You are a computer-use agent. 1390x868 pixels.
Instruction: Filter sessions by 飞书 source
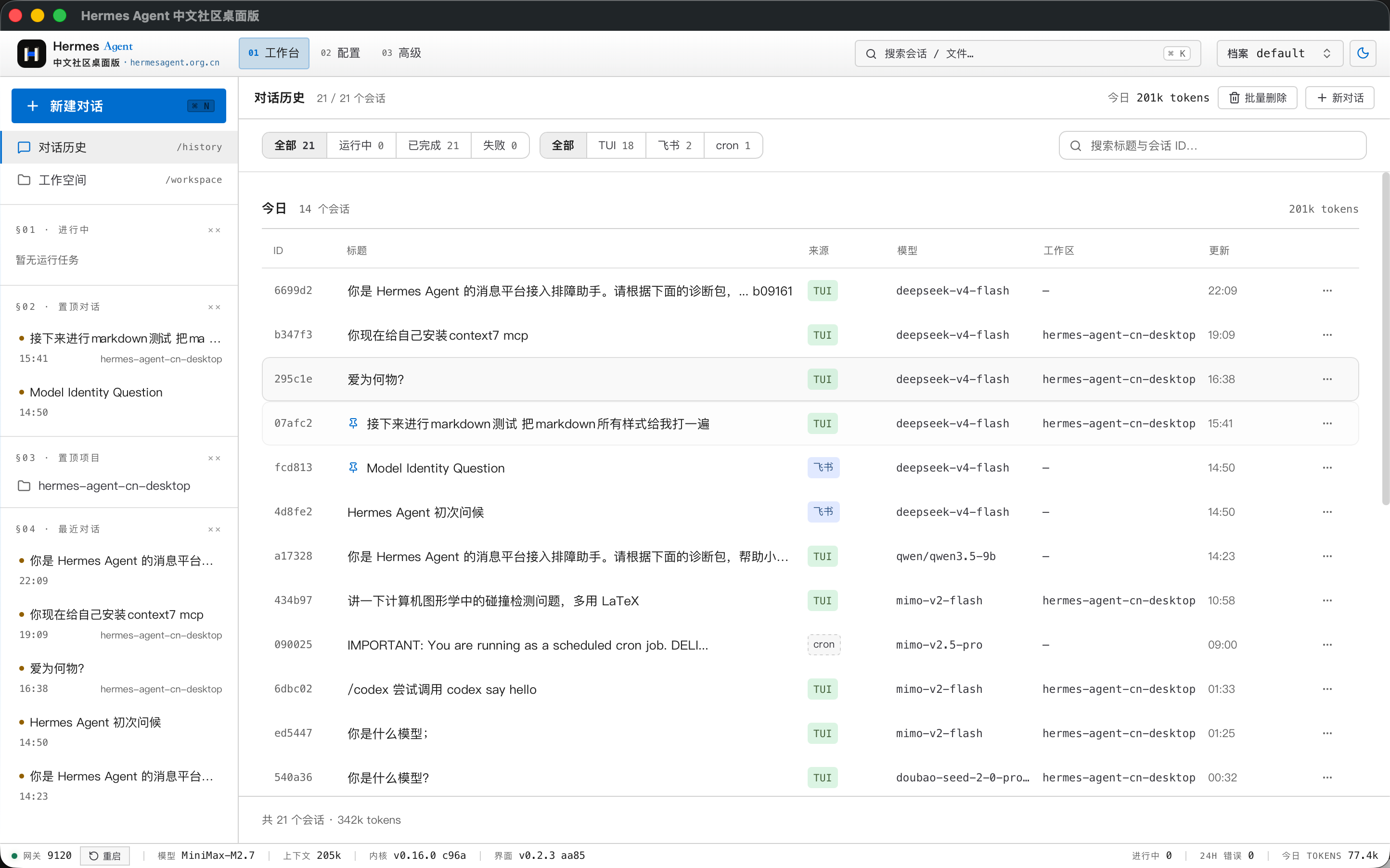[x=675, y=146]
